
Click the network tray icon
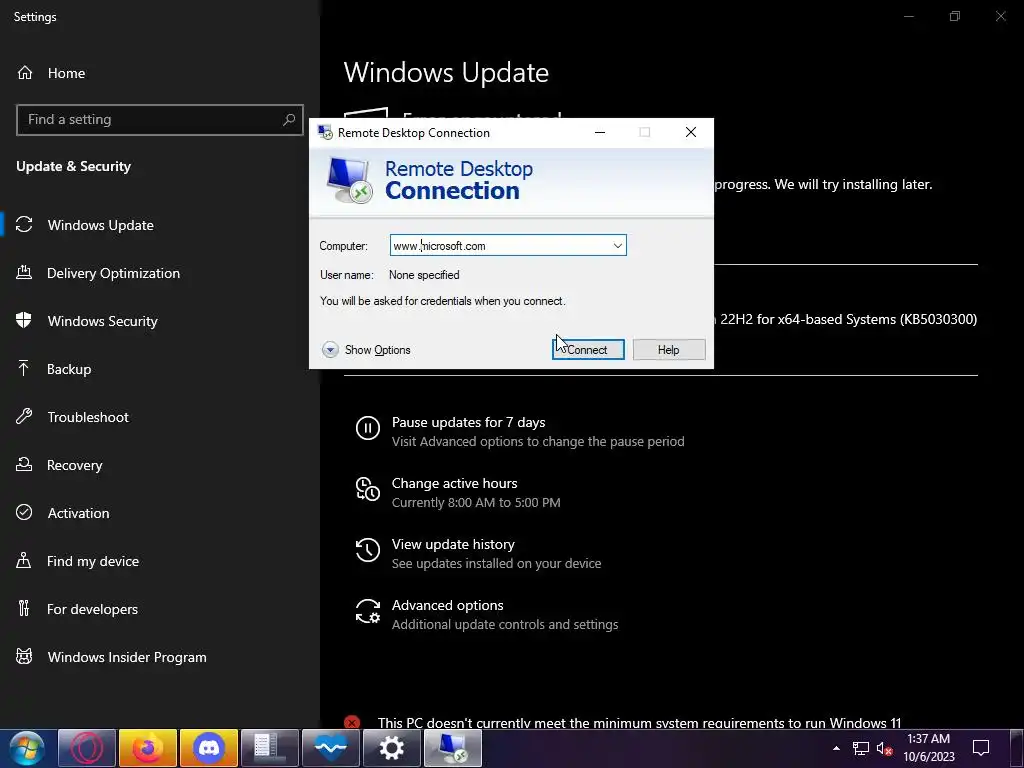coord(861,748)
